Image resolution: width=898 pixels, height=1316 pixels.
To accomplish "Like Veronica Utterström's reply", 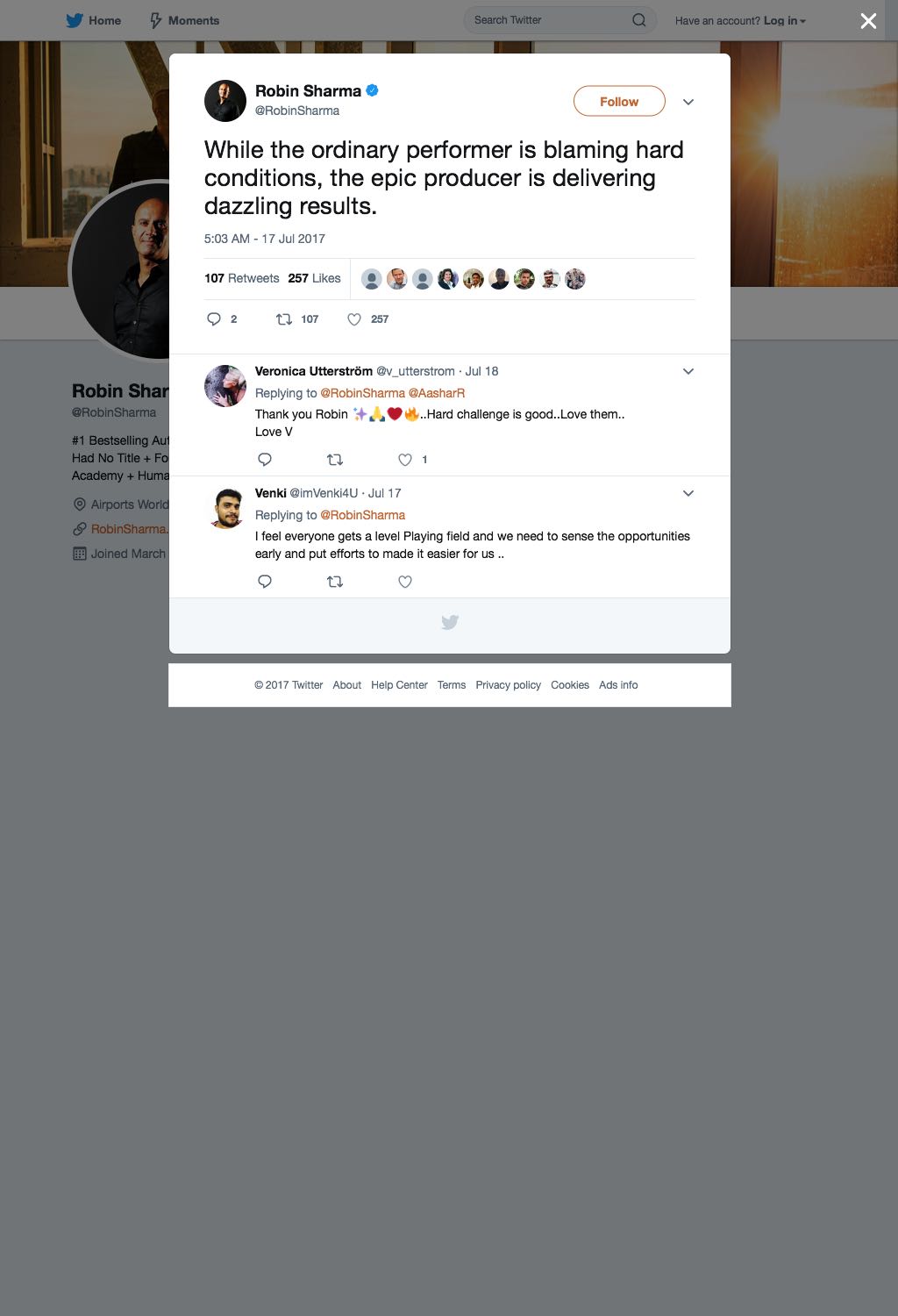I will coord(405,460).
